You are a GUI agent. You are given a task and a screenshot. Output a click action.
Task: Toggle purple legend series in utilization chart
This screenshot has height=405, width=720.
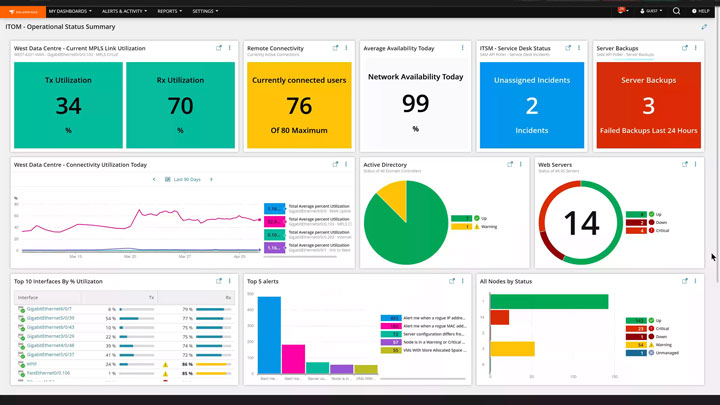pos(275,248)
